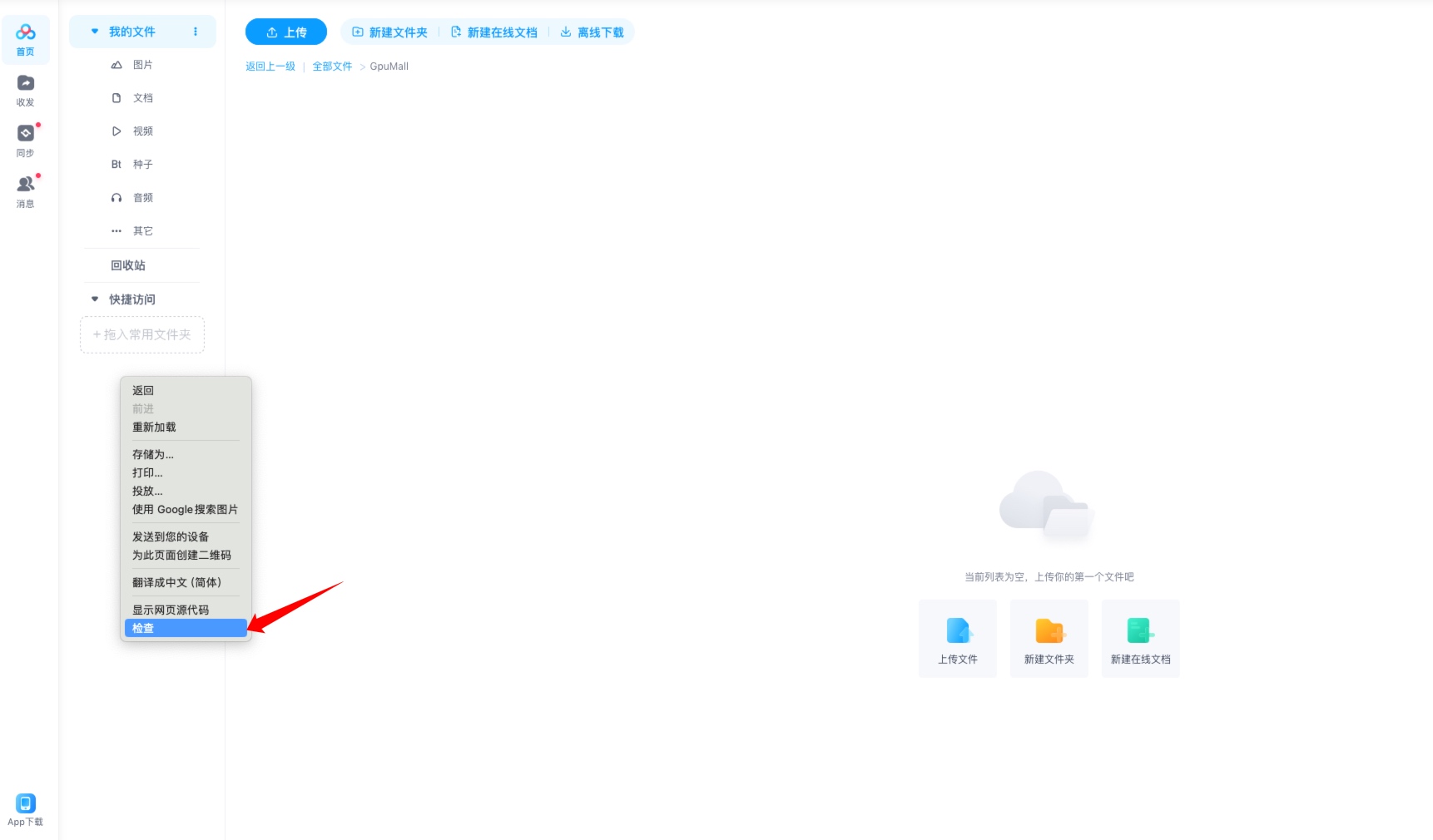Select 返回 in the context menu
The height and width of the screenshot is (840, 1433).
point(186,390)
